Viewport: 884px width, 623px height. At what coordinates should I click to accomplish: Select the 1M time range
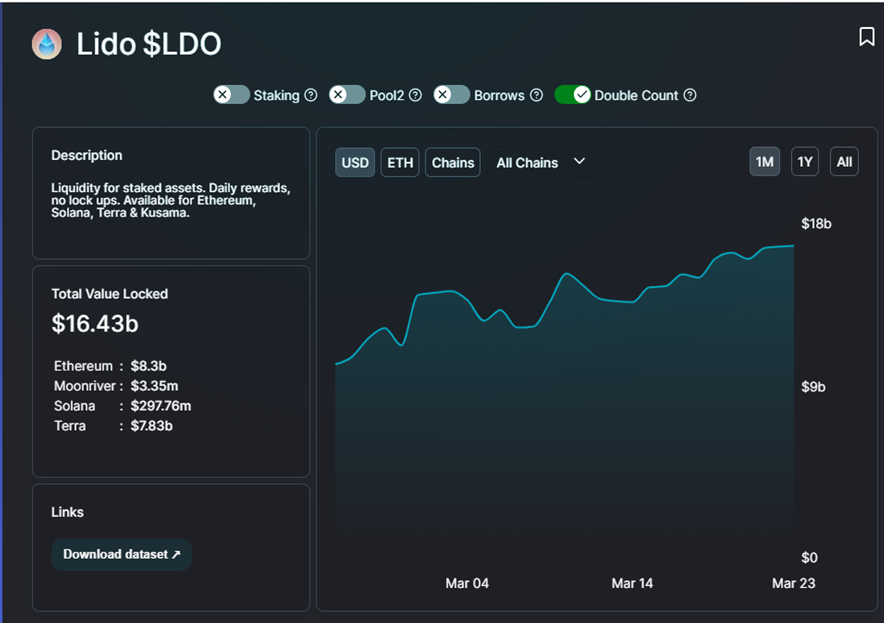[764, 162]
